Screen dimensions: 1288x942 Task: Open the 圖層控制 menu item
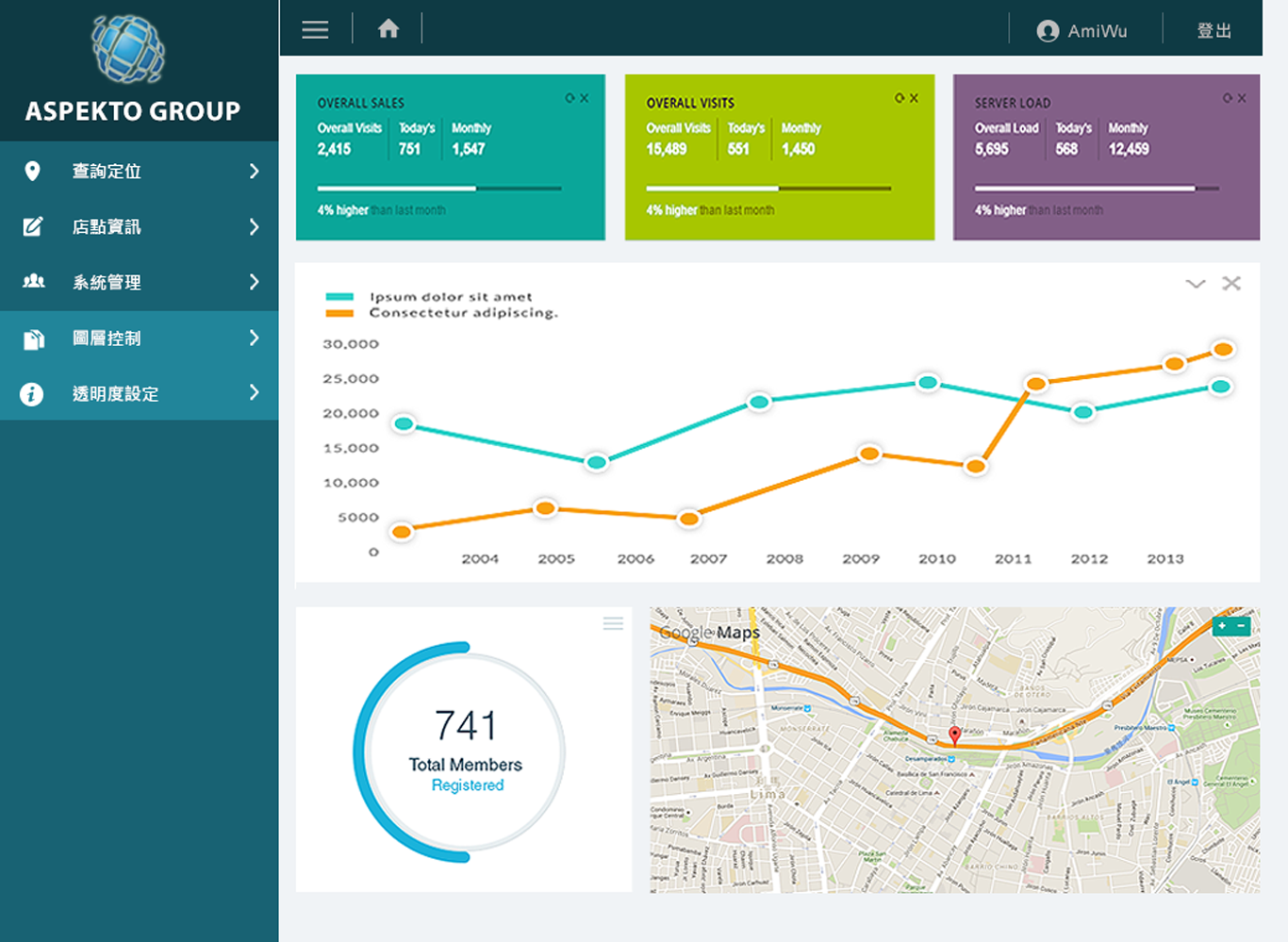pyautogui.click(x=140, y=338)
